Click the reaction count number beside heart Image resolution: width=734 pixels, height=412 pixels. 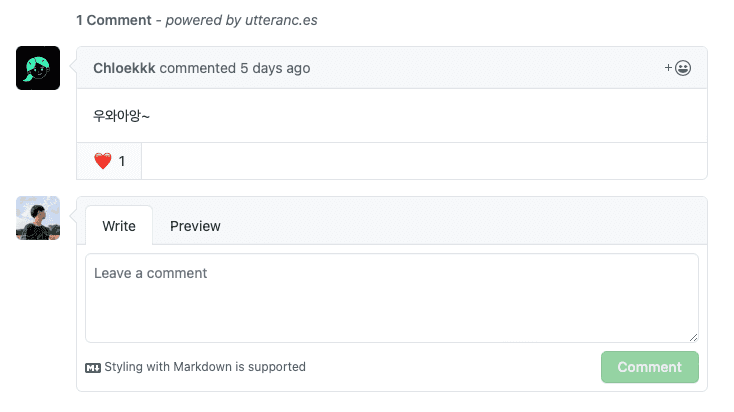pyautogui.click(x=122, y=161)
